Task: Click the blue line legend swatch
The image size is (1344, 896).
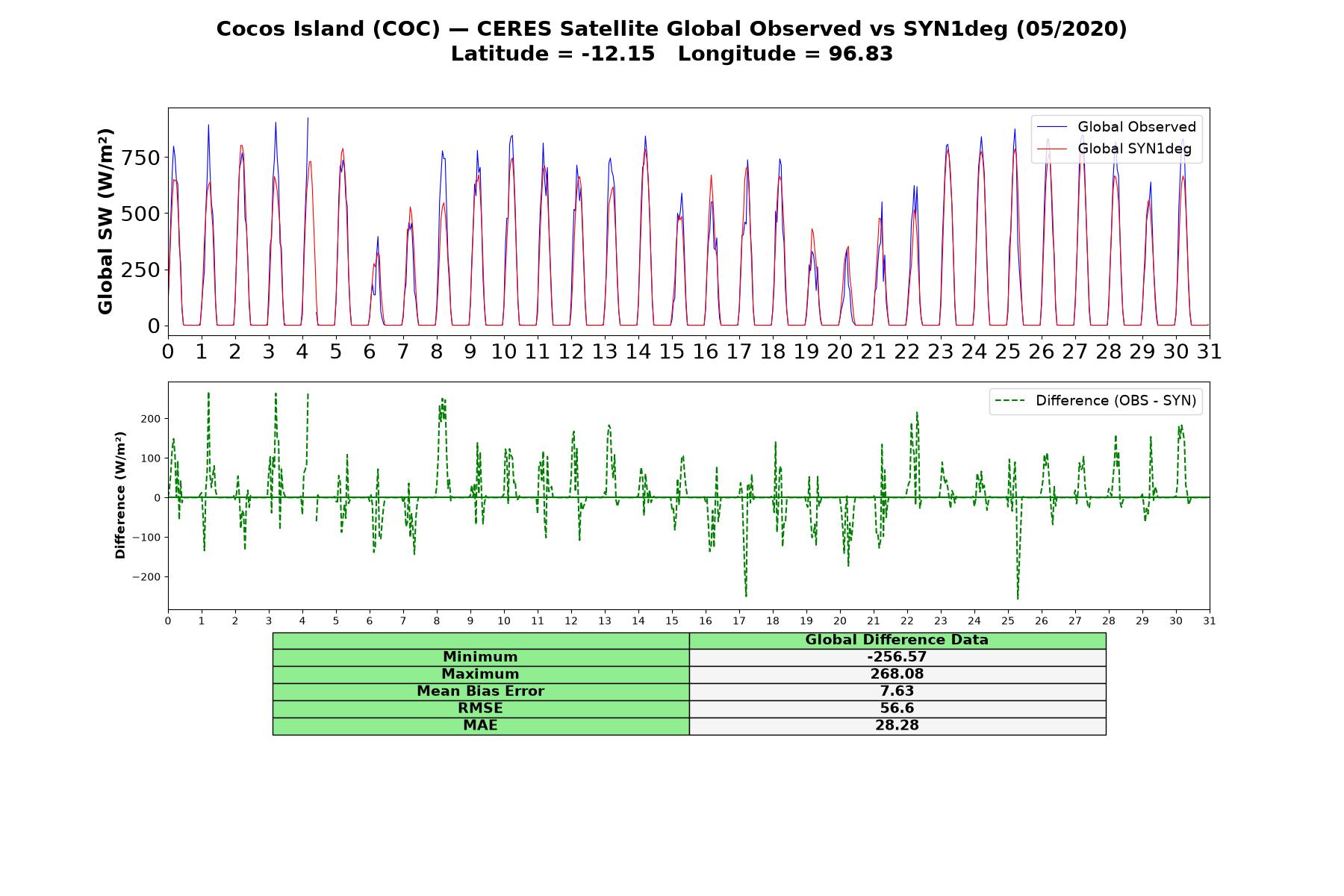Action: [1052, 127]
